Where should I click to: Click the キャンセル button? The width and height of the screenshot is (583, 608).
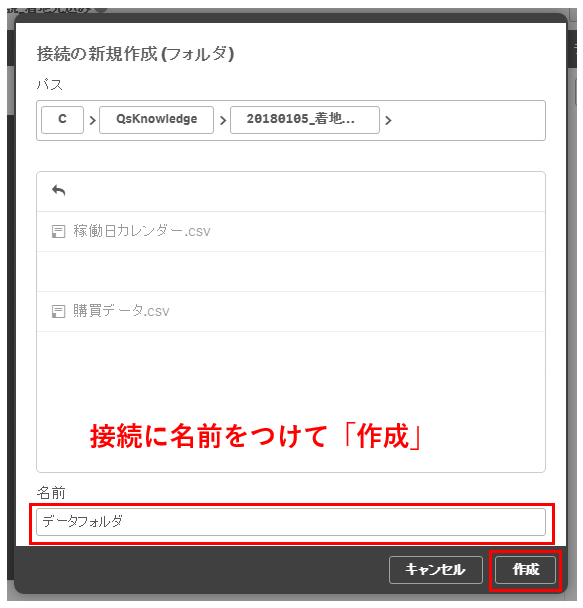pyautogui.click(x=436, y=570)
